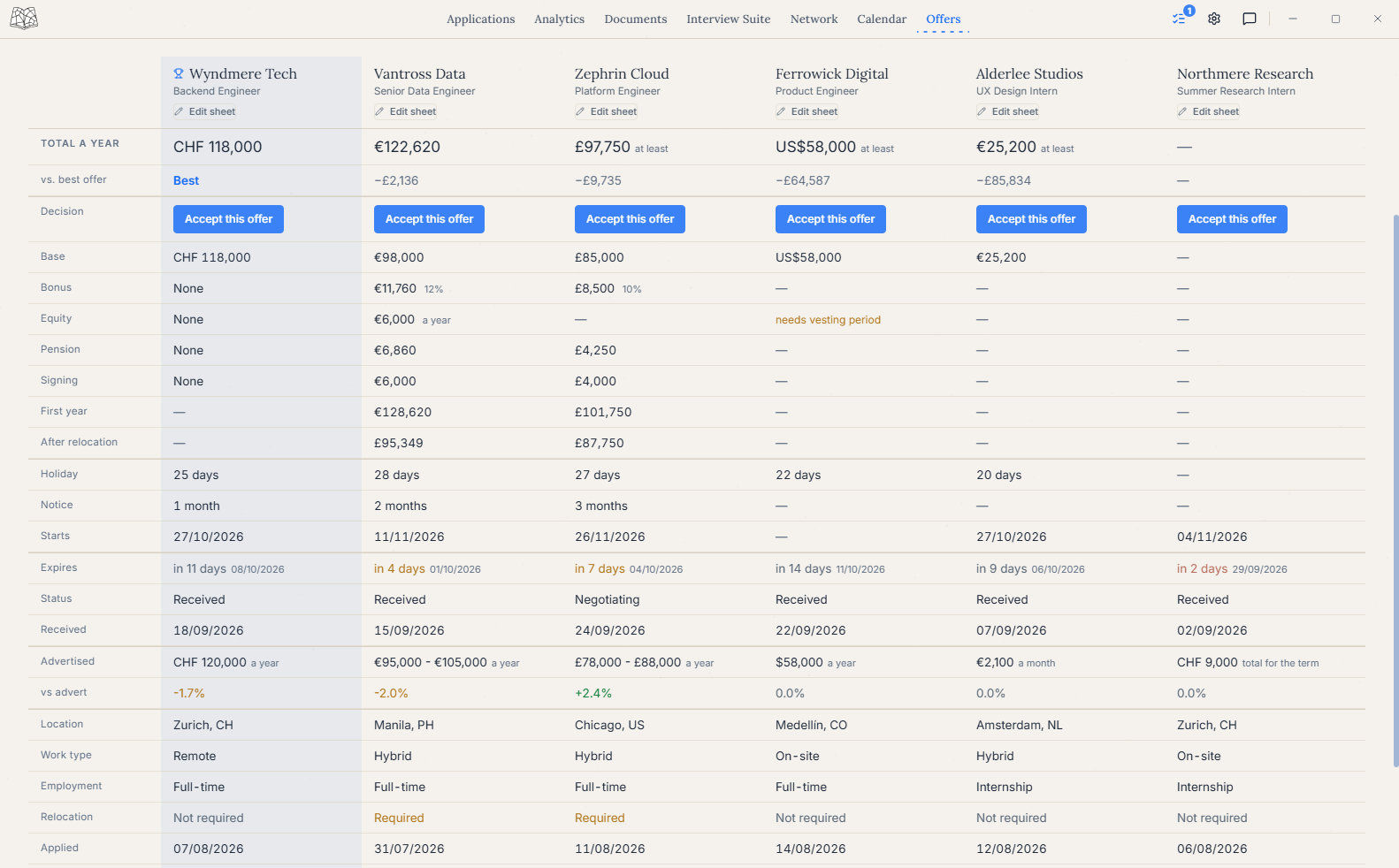1399x868 pixels.
Task: Open the Analytics tab
Action: tap(559, 19)
